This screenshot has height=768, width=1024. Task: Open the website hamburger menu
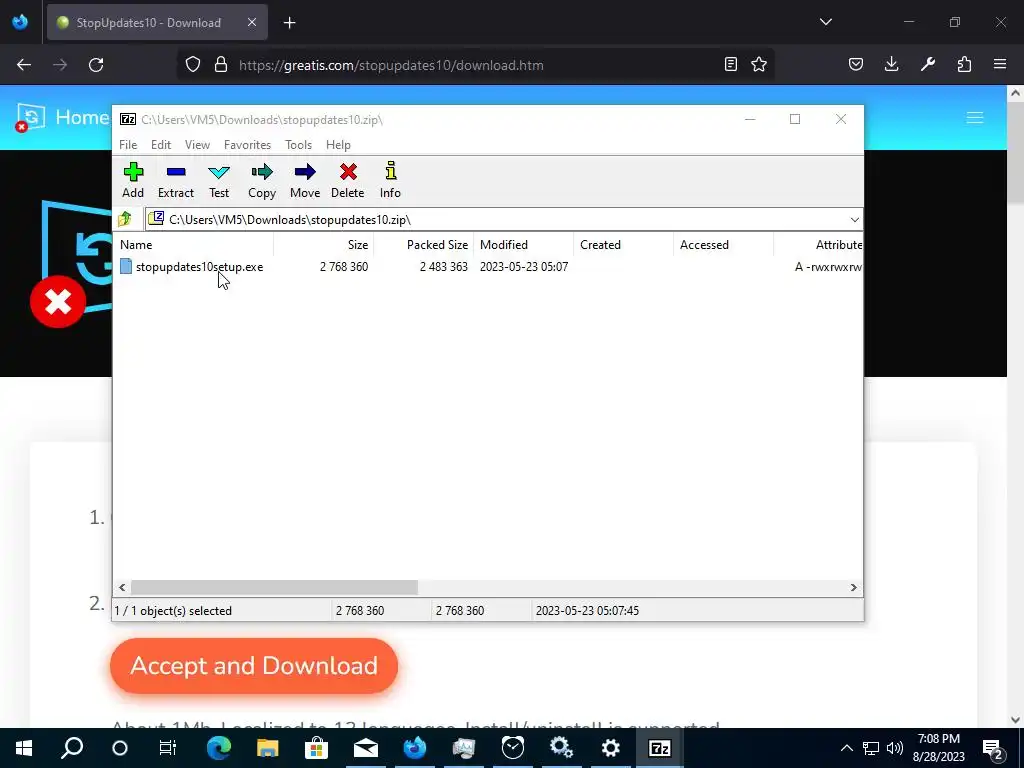tap(975, 118)
